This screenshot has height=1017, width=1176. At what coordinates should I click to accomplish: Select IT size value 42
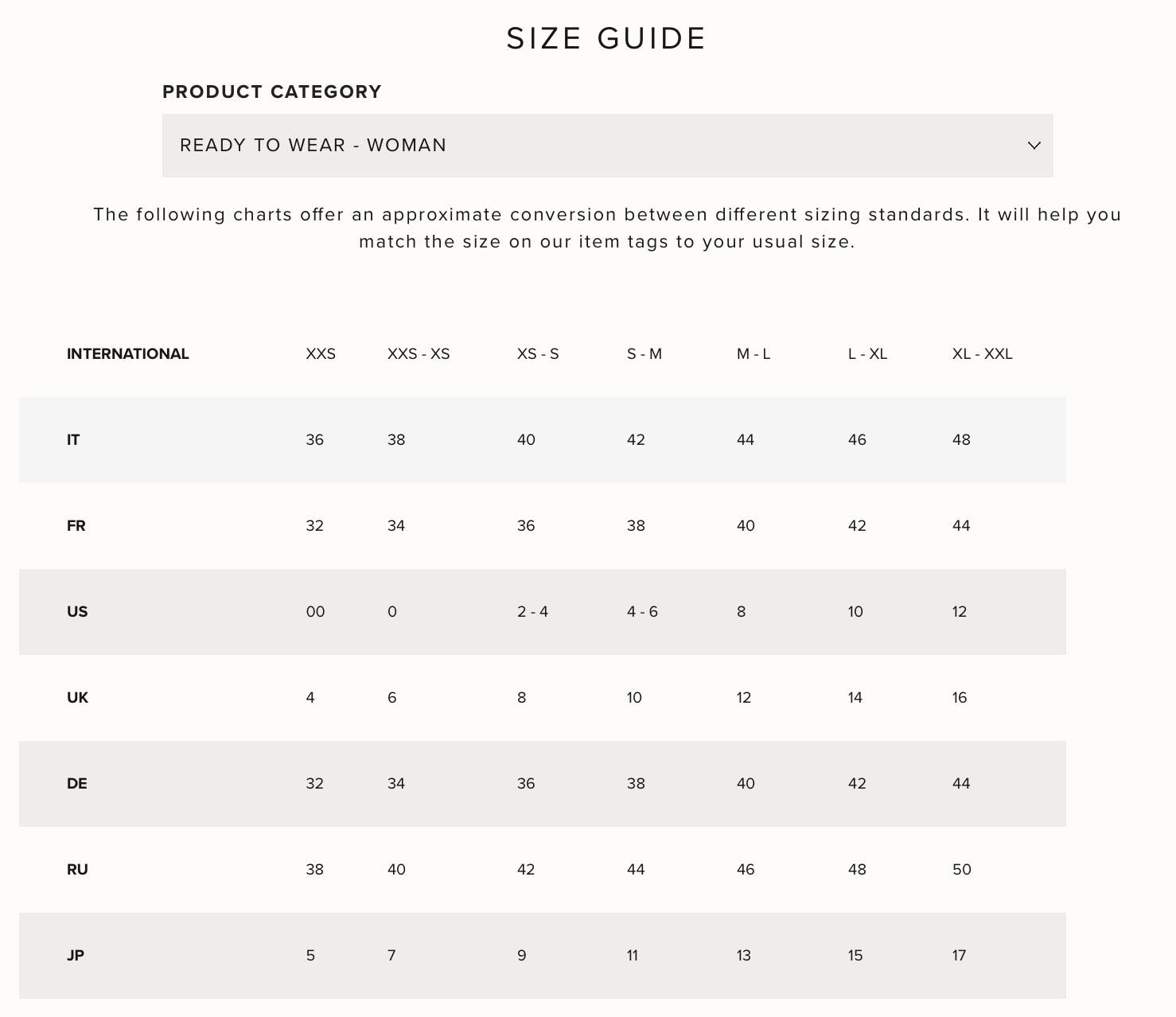click(x=636, y=439)
